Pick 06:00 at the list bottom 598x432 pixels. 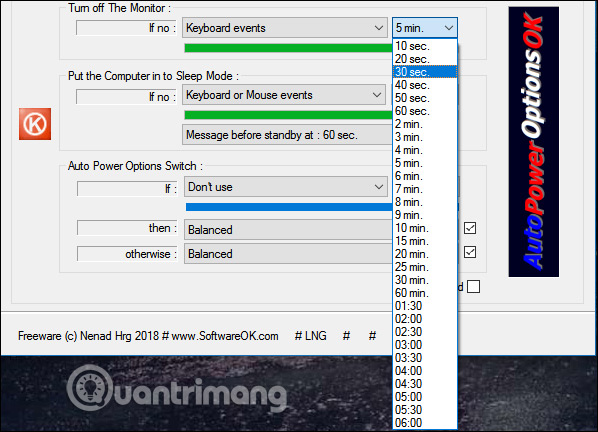[425, 422]
